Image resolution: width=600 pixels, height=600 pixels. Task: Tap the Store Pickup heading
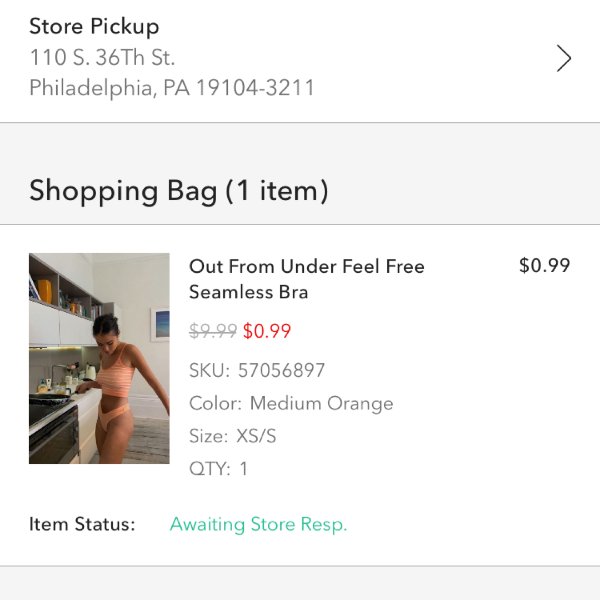[94, 27]
